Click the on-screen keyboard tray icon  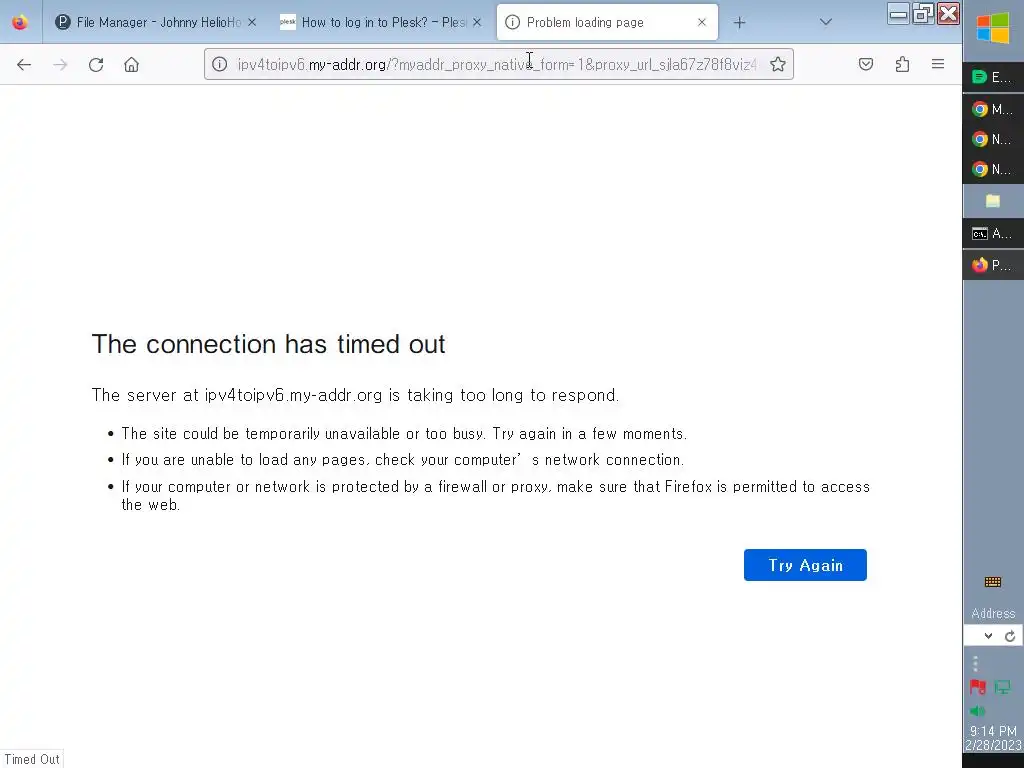[993, 582]
